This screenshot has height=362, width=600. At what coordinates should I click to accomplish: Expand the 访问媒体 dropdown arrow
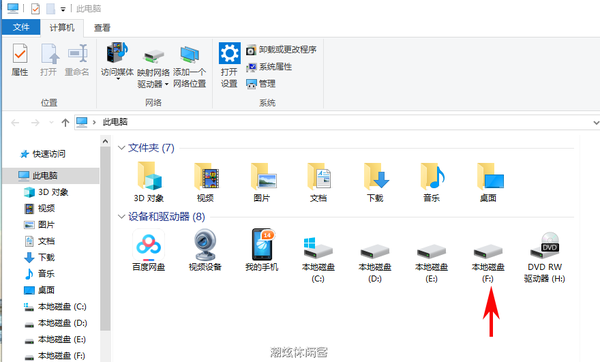[x=118, y=79]
